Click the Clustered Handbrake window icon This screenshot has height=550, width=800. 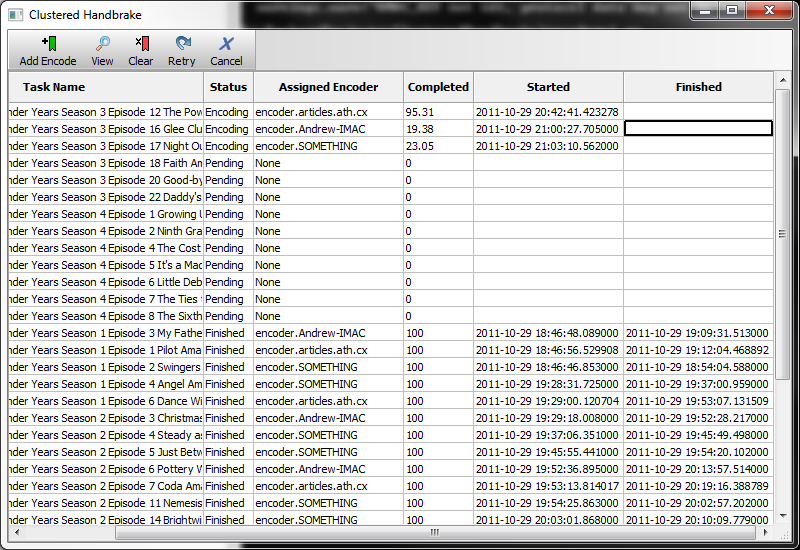pos(15,15)
